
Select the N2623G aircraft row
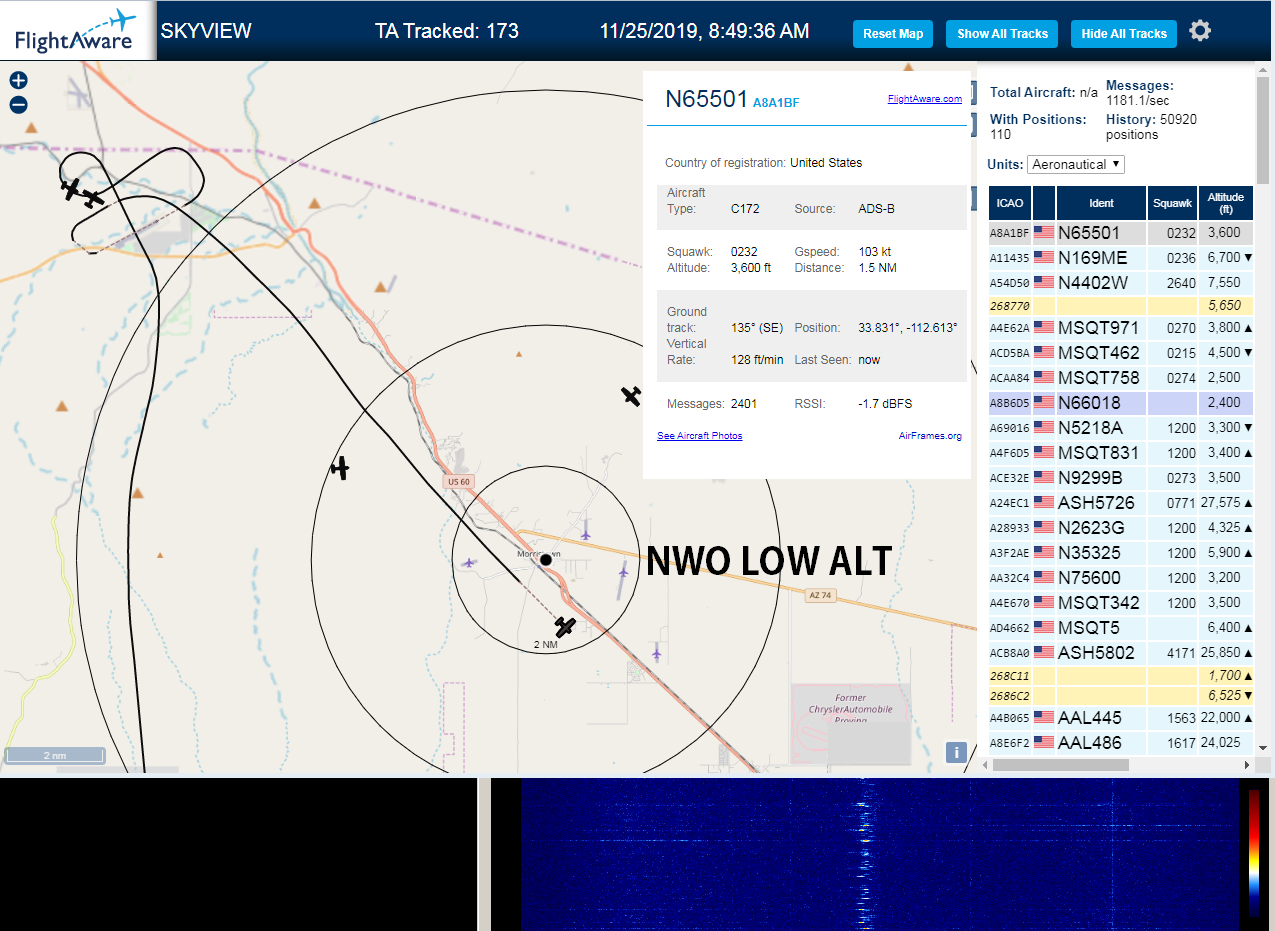1121,528
